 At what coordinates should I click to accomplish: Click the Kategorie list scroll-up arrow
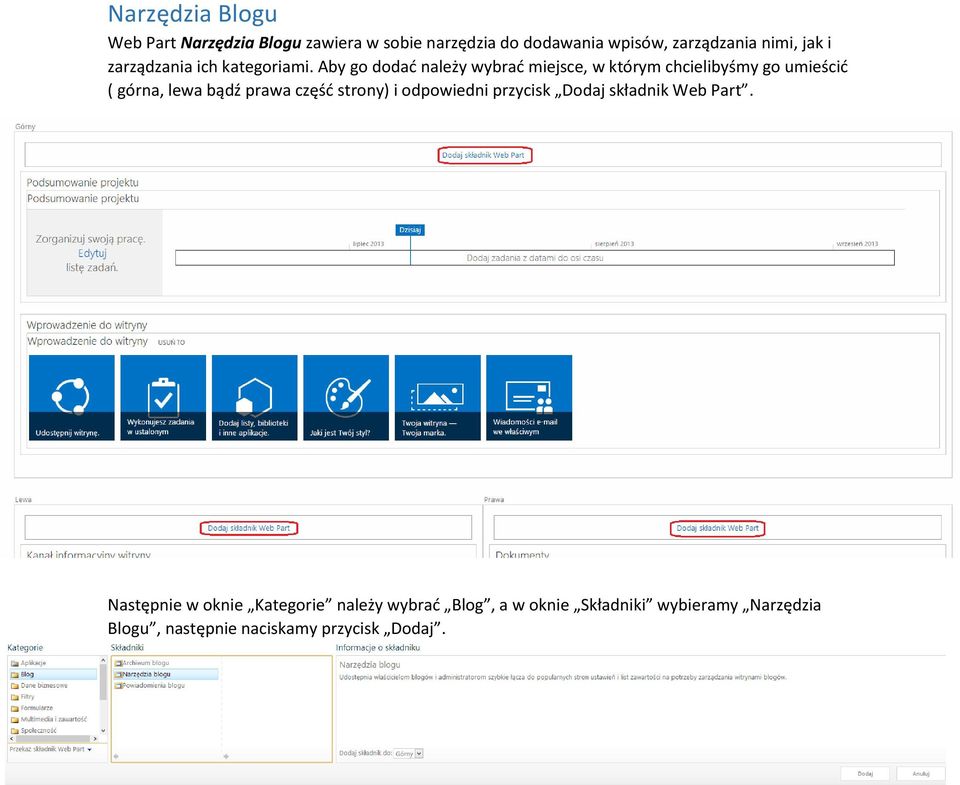tap(103, 661)
